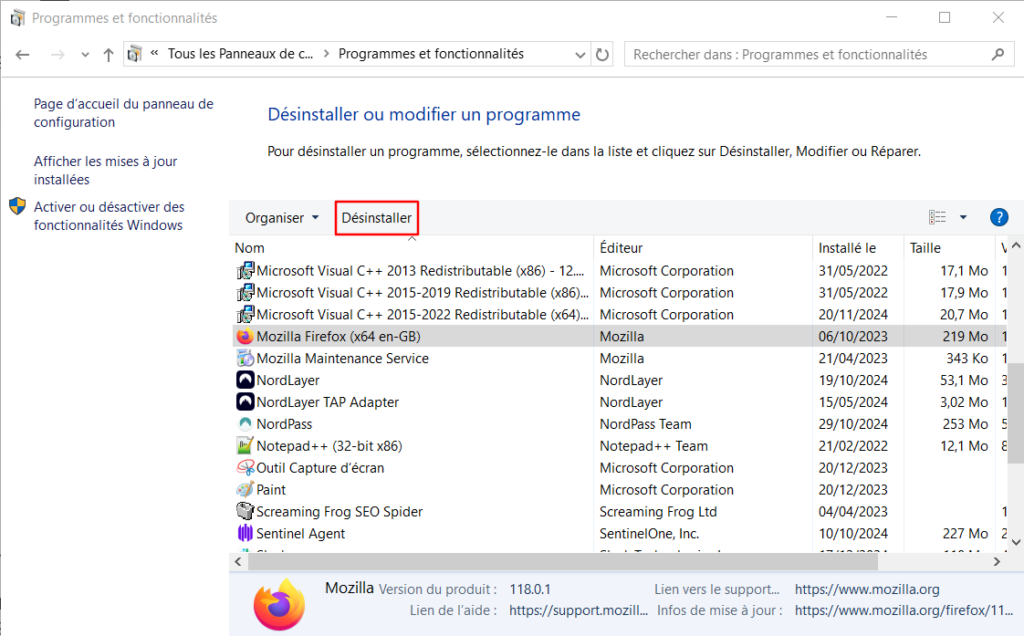The height and width of the screenshot is (636, 1024).
Task: Open recent locations dropdown arrow
Action: [x=85, y=55]
